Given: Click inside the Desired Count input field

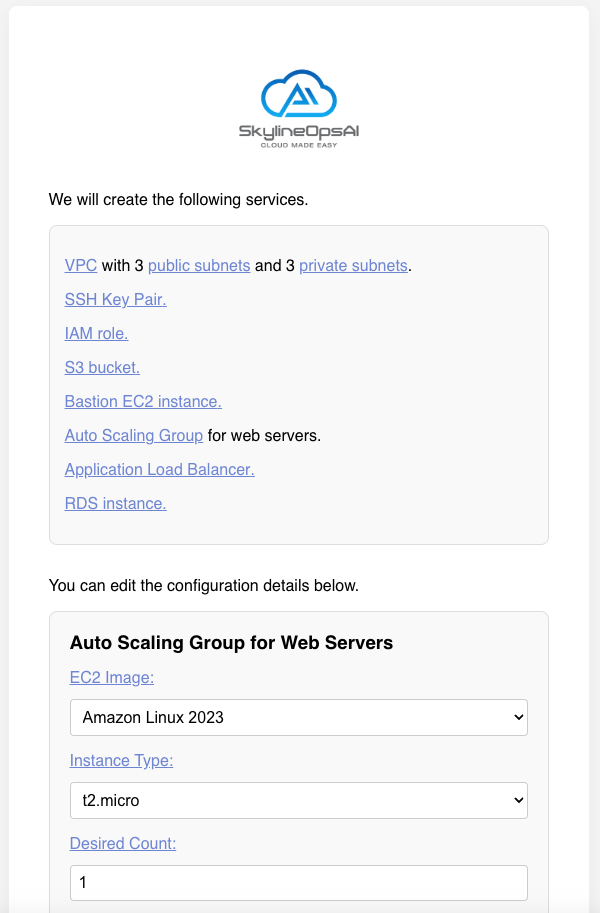Looking at the screenshot, I should point(298,882).
